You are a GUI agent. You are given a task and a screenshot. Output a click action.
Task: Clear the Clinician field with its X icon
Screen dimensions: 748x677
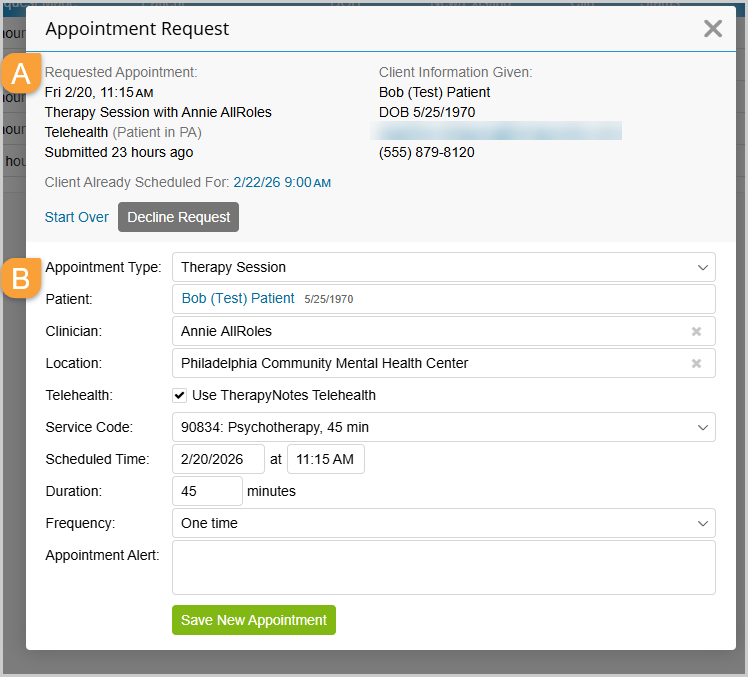(x=696, y=331)
